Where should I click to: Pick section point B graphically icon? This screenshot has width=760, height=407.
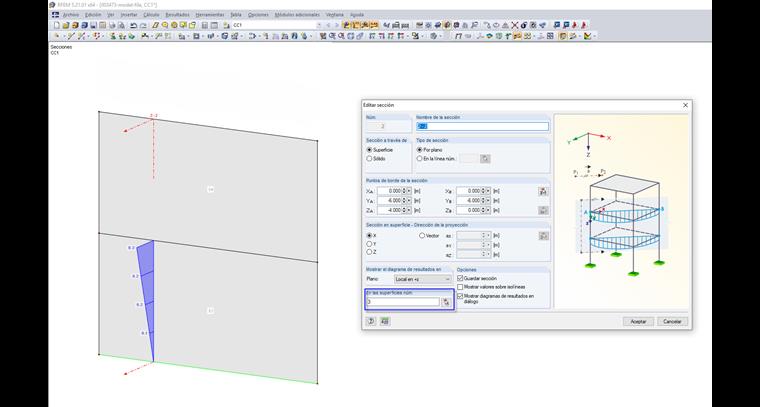tap(543, 210)
